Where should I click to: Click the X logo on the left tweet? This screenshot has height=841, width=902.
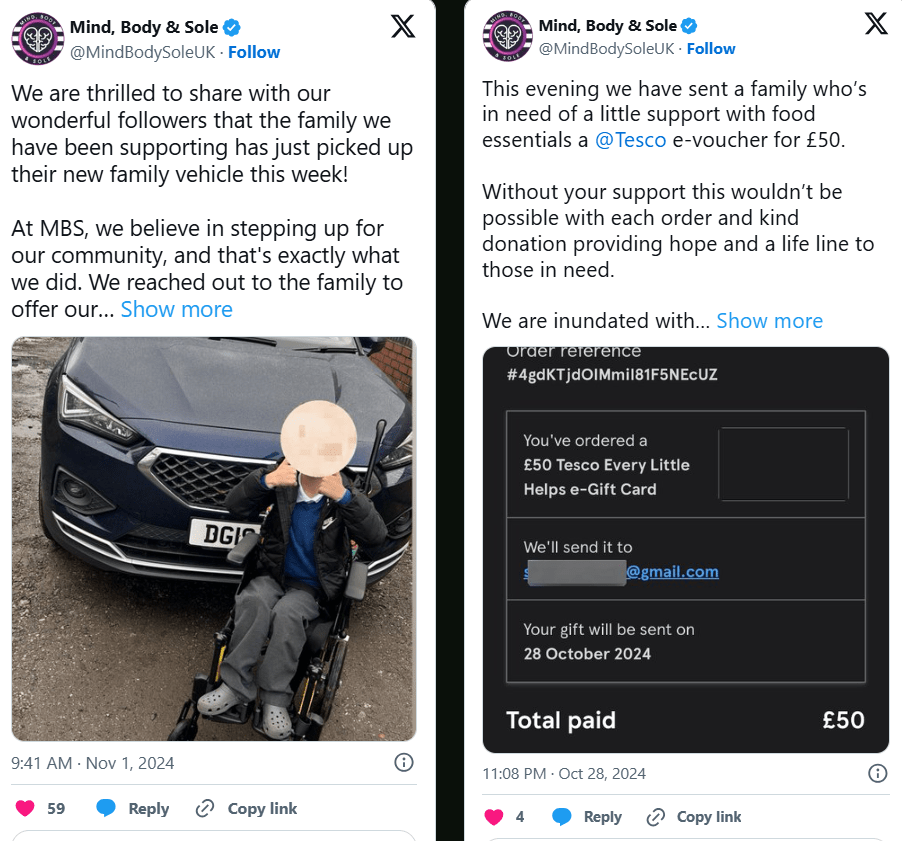click(403, 27)
